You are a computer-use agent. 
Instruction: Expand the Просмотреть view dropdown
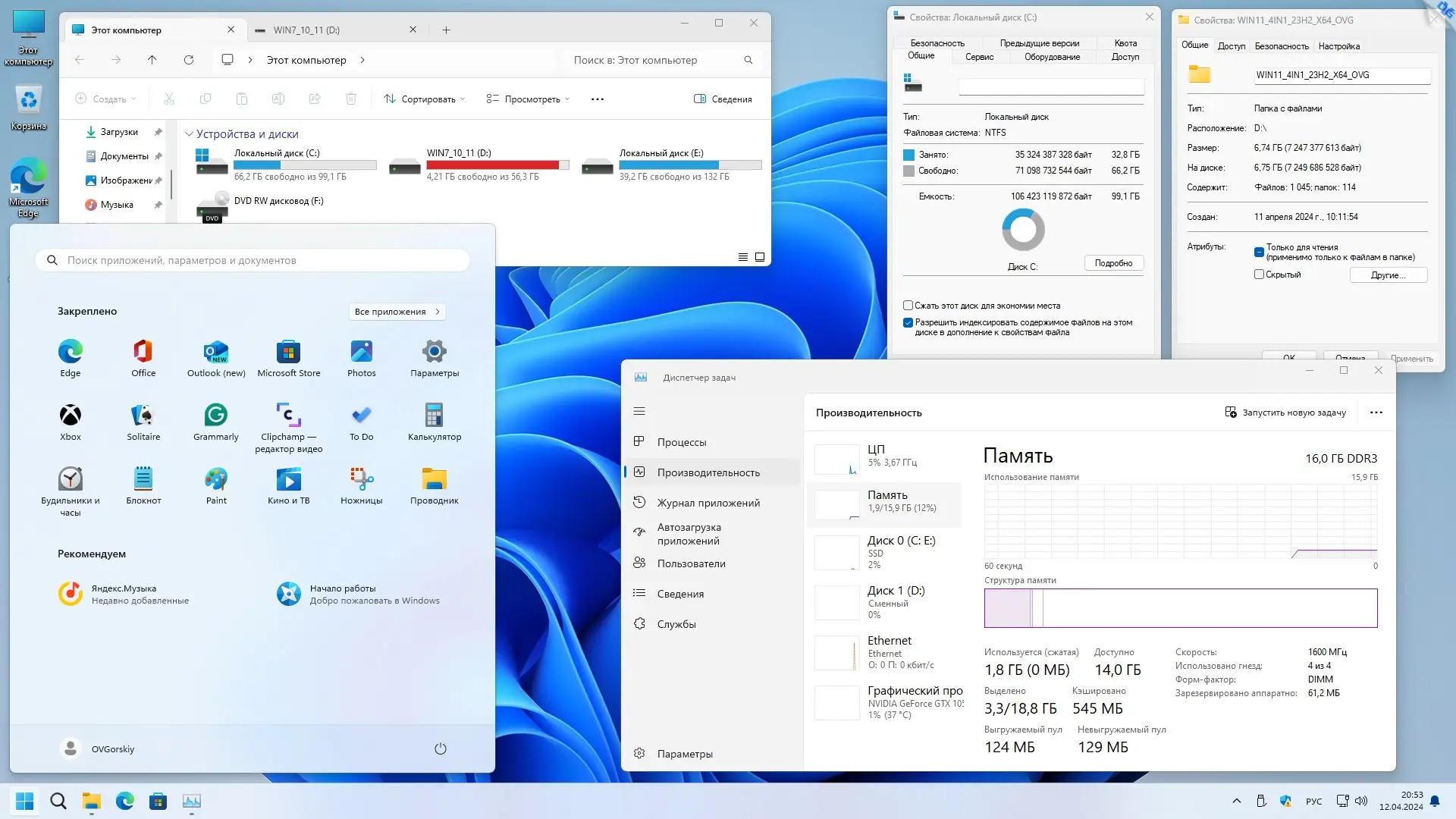click(528, 99)
